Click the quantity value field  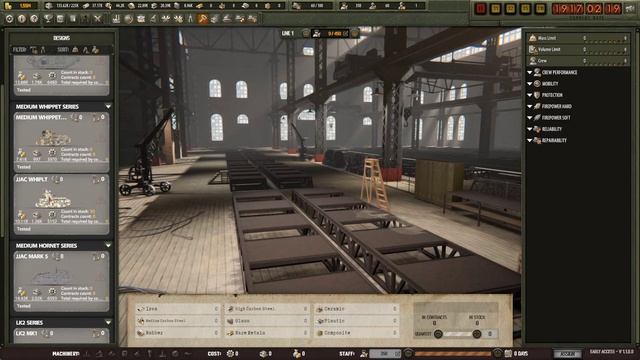[x=490, y=334]
